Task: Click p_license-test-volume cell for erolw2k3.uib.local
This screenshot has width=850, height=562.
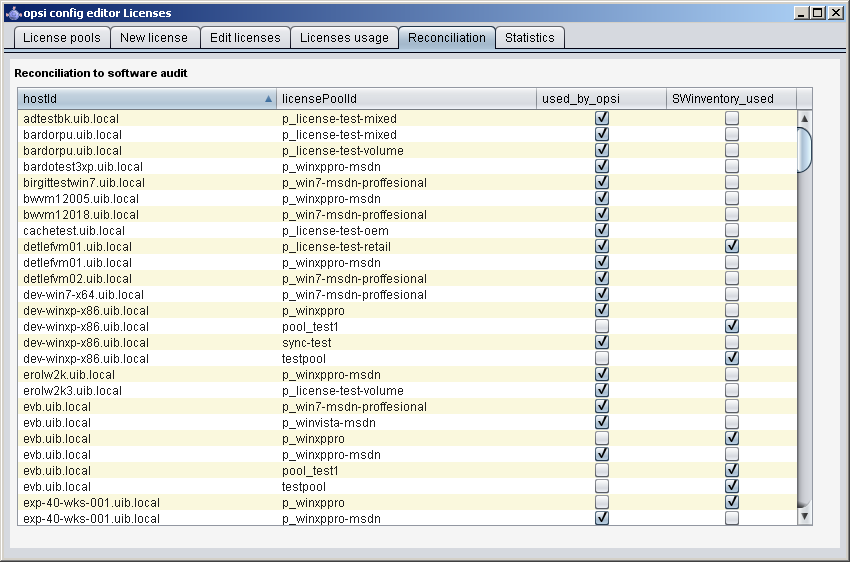Action: coord(407,390)
